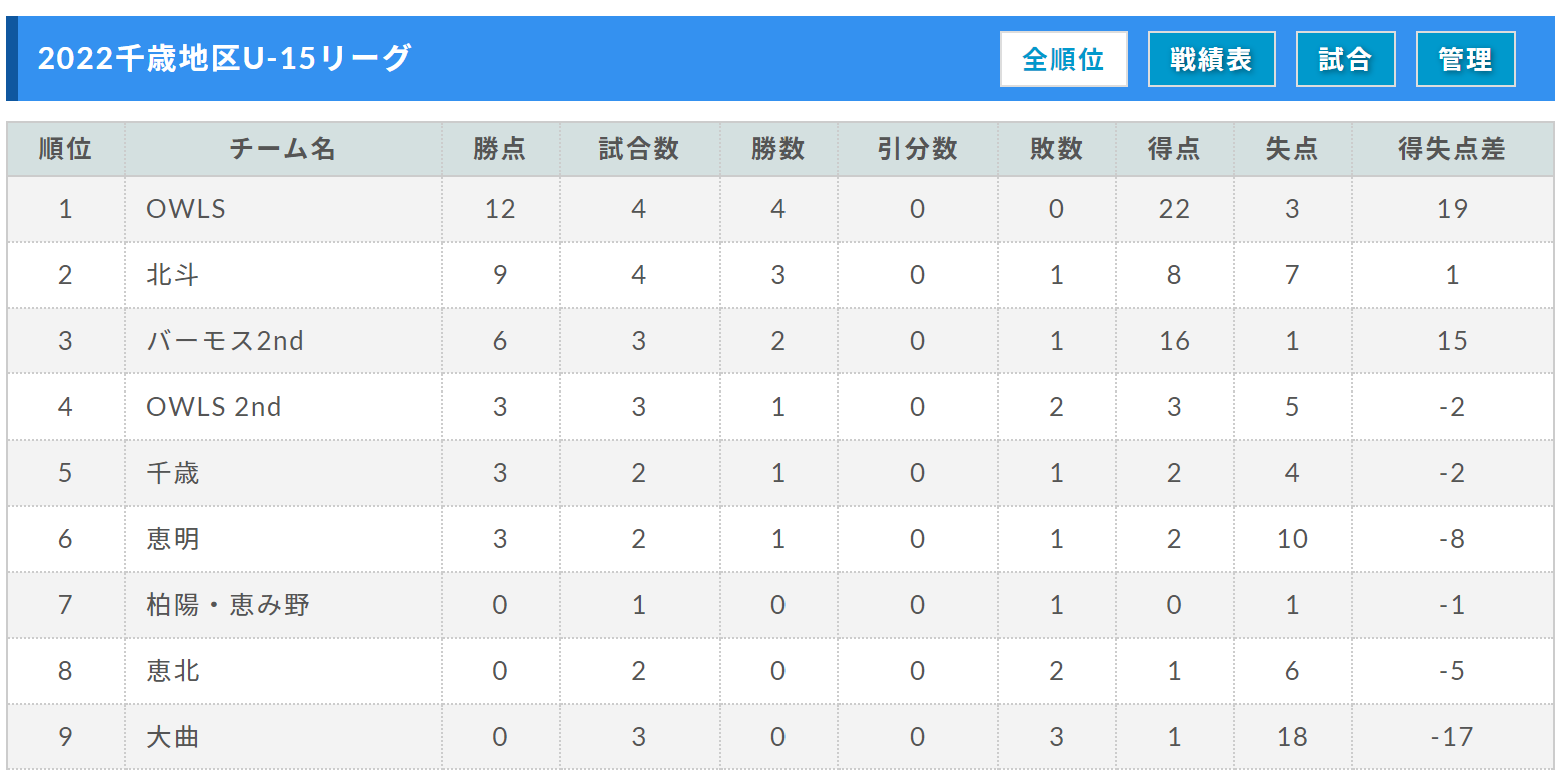Image resolution: width=1565 pixels, height=780 pixels.
Task: Click the 得失点差 column header
Action: tap(1452, 149)
